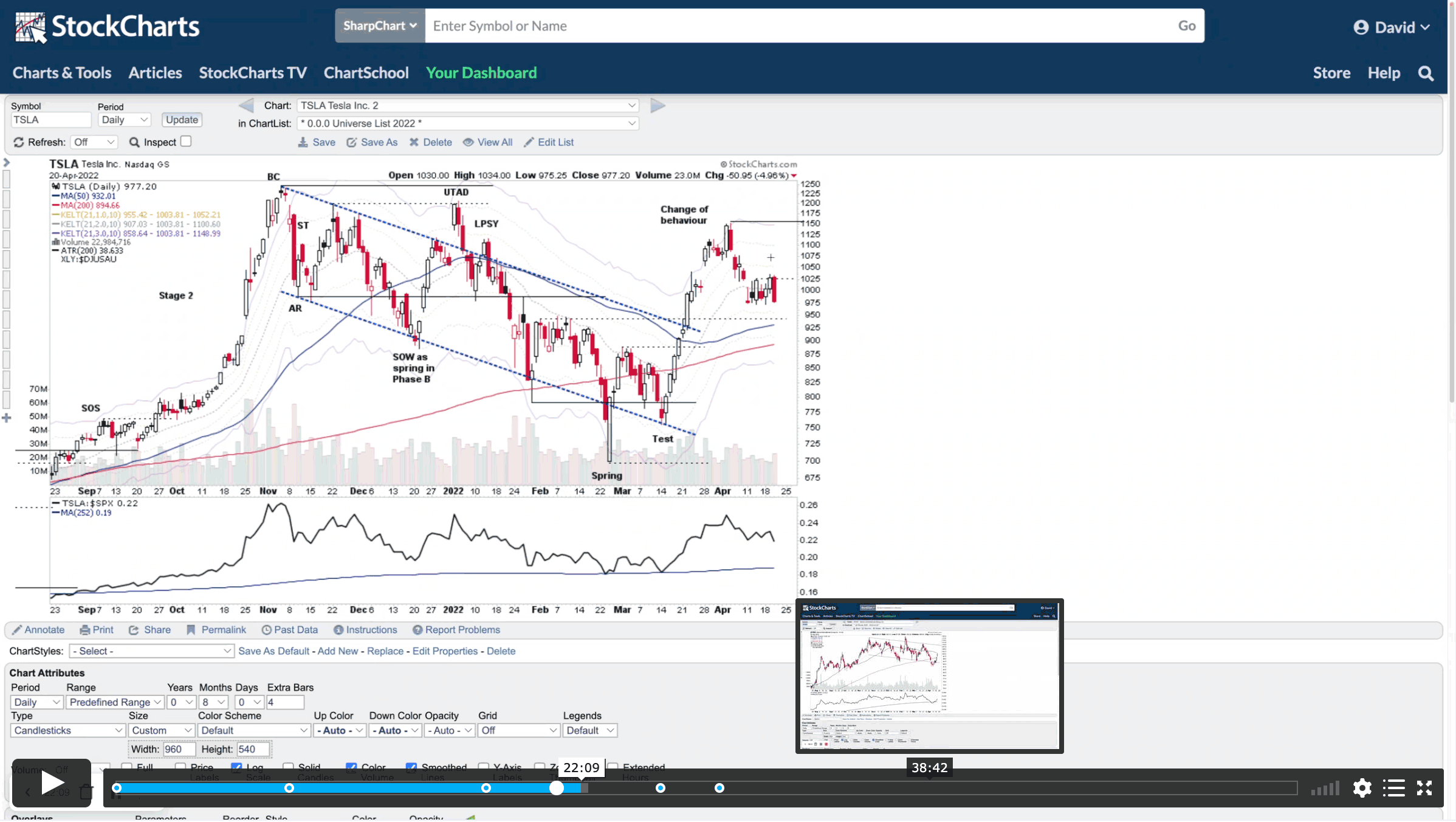Delete the chart from the list
This screenshot has width=1456, height=822.
pyautogui.click(x=430, y=142)
